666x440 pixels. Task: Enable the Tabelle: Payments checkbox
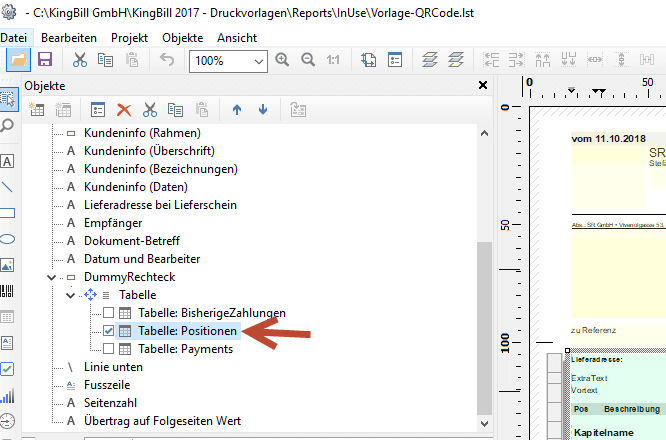[108, 349]
